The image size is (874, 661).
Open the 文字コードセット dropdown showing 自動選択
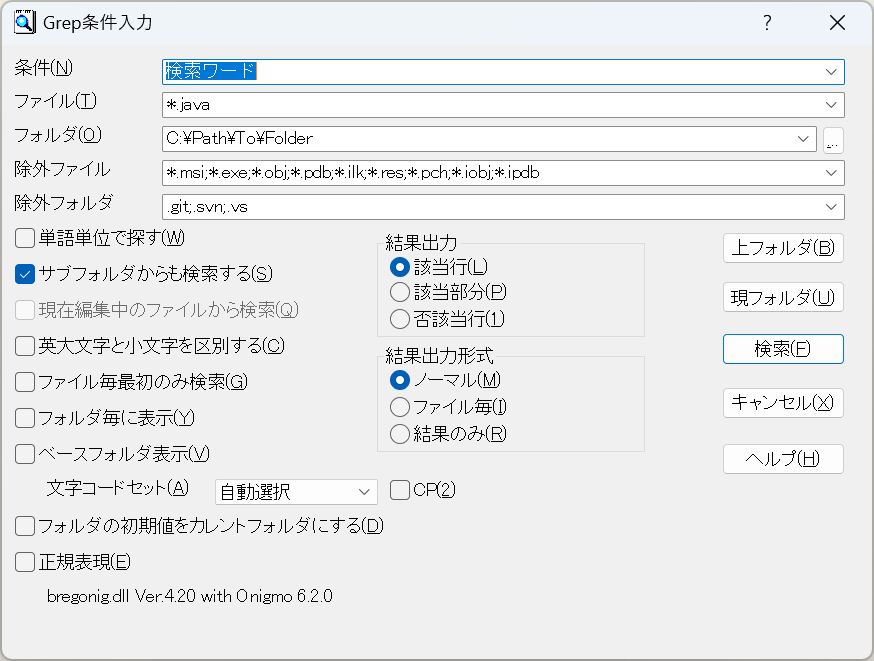[x=295, y=491]
